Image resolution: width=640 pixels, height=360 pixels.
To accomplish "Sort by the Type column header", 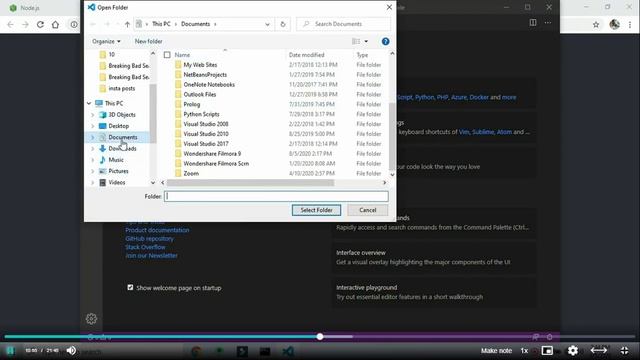I will (362, 55).
